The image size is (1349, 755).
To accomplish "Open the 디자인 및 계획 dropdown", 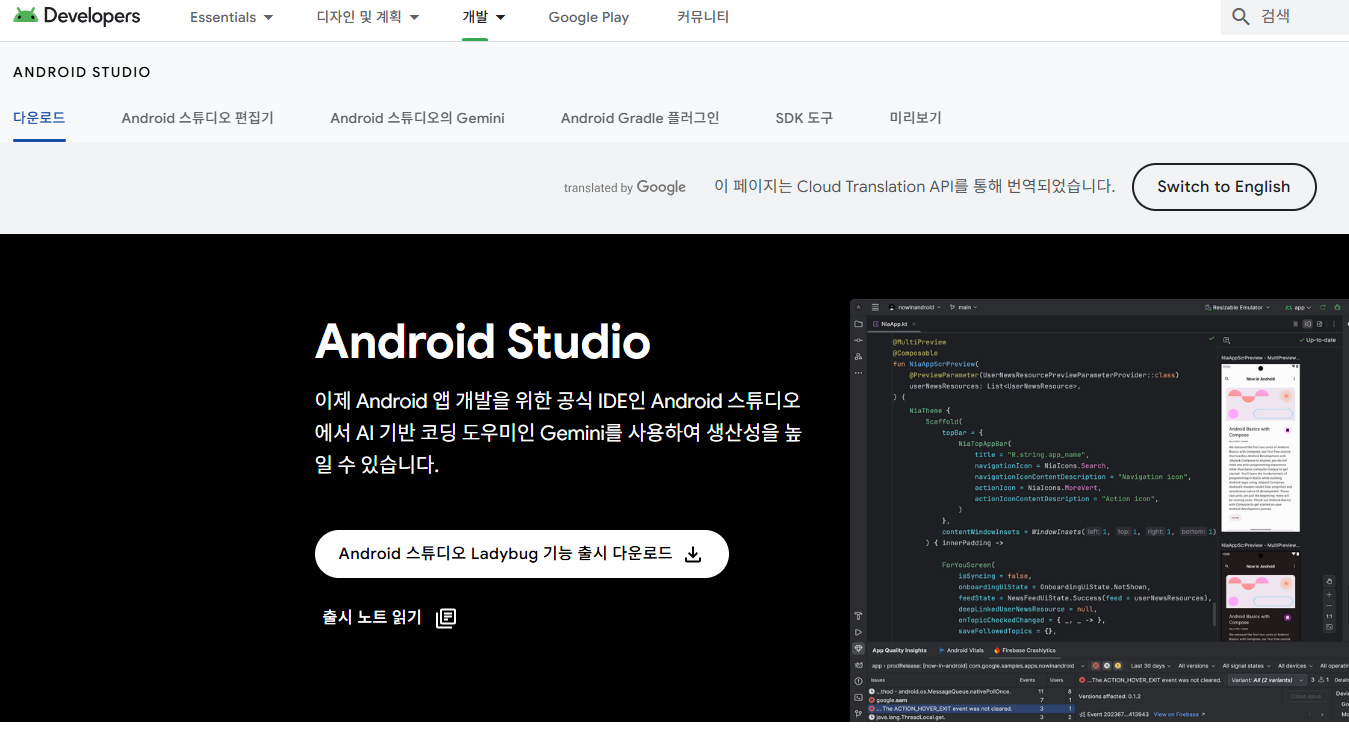I will pyautogui.click(x=368, y=18).
